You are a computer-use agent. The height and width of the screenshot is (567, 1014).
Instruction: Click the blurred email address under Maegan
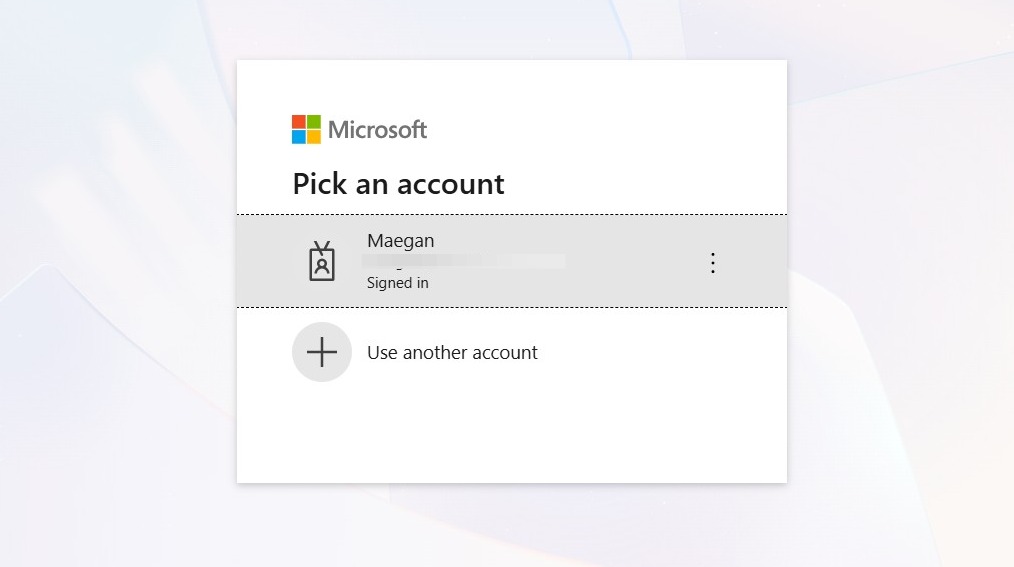click(463, 261)
